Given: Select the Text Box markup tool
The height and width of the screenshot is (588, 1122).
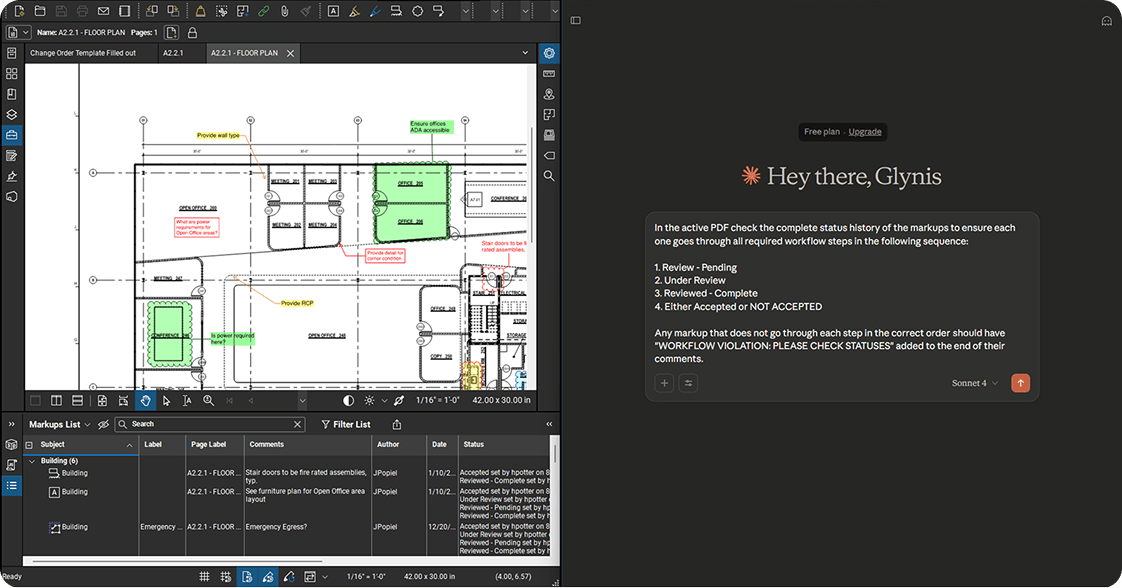Looking at the screenshot, I should pos(333,11).
